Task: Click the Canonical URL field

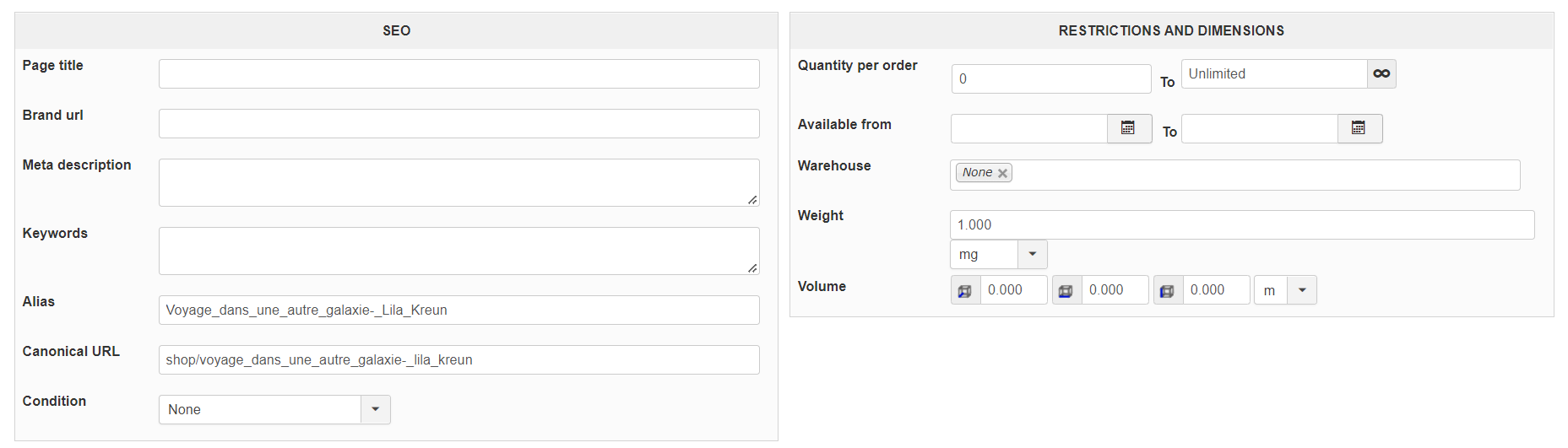Action: pyautogui.click(x=458, y=360)
